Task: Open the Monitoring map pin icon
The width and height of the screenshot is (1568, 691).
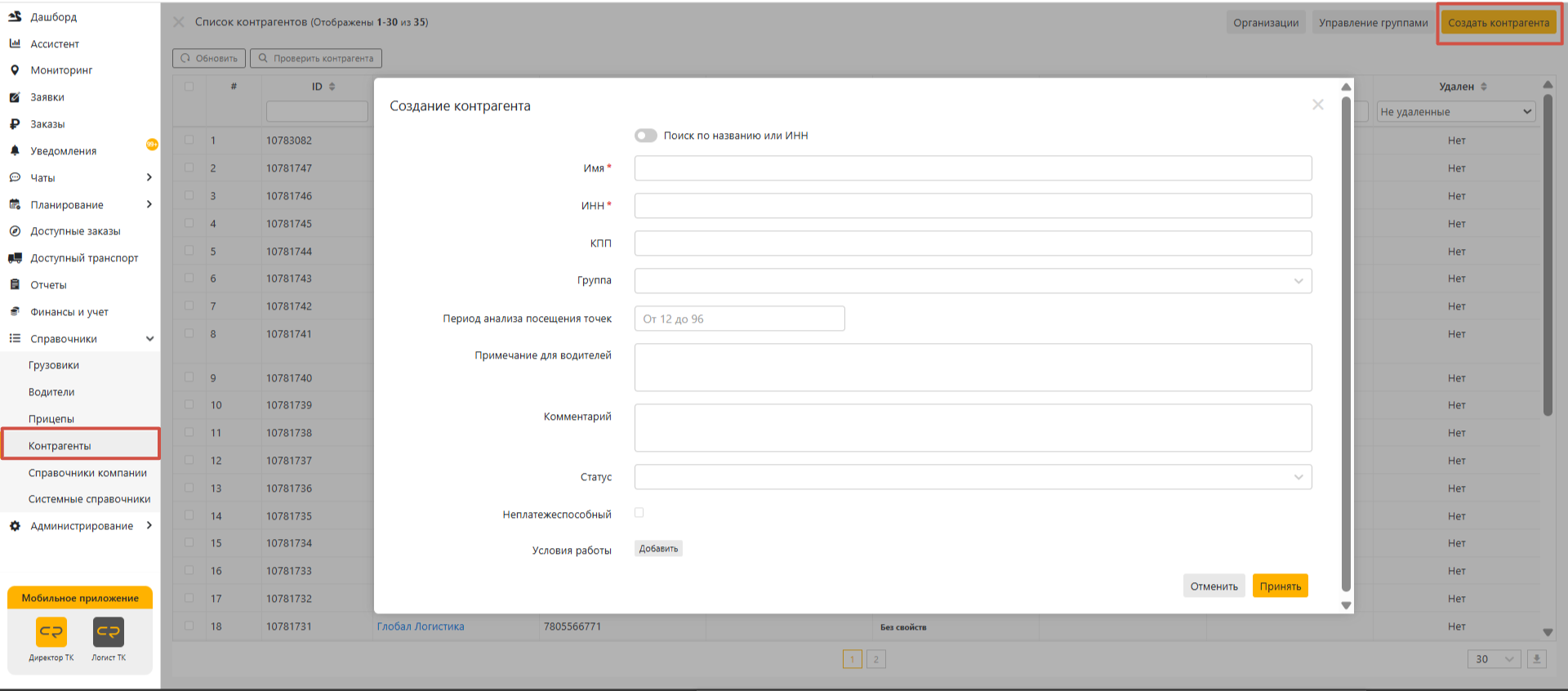Action: click(x=15, y=70)
